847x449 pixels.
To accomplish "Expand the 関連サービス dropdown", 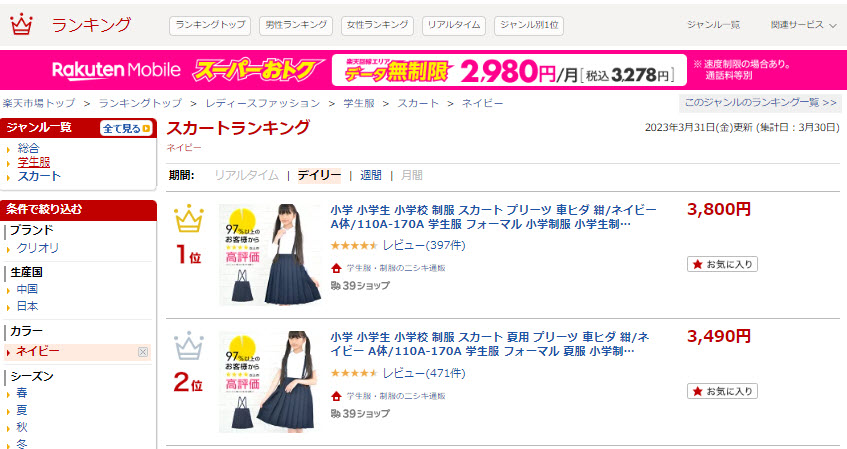I will point(803,25).
